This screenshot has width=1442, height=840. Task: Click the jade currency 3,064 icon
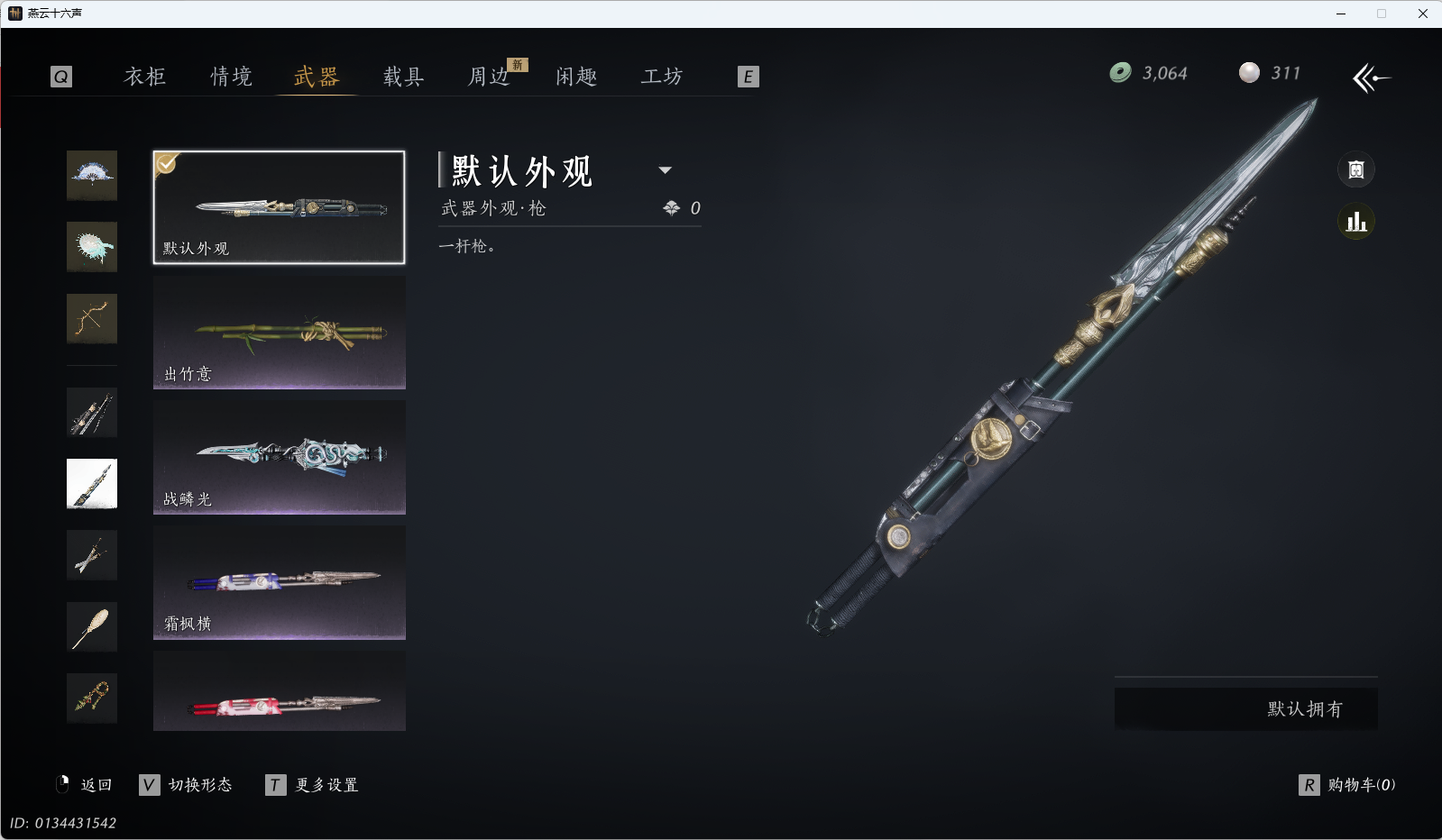pos(1120,73)
